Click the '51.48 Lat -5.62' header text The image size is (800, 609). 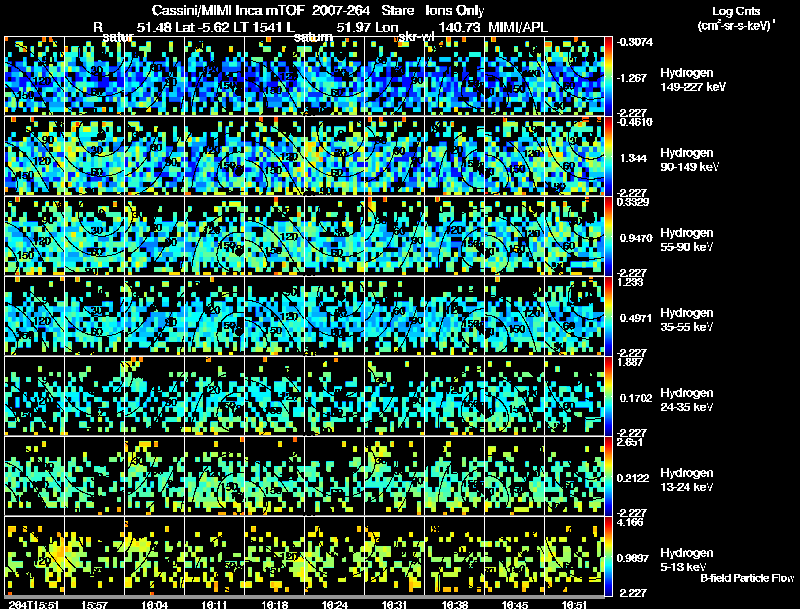point(185,27)
